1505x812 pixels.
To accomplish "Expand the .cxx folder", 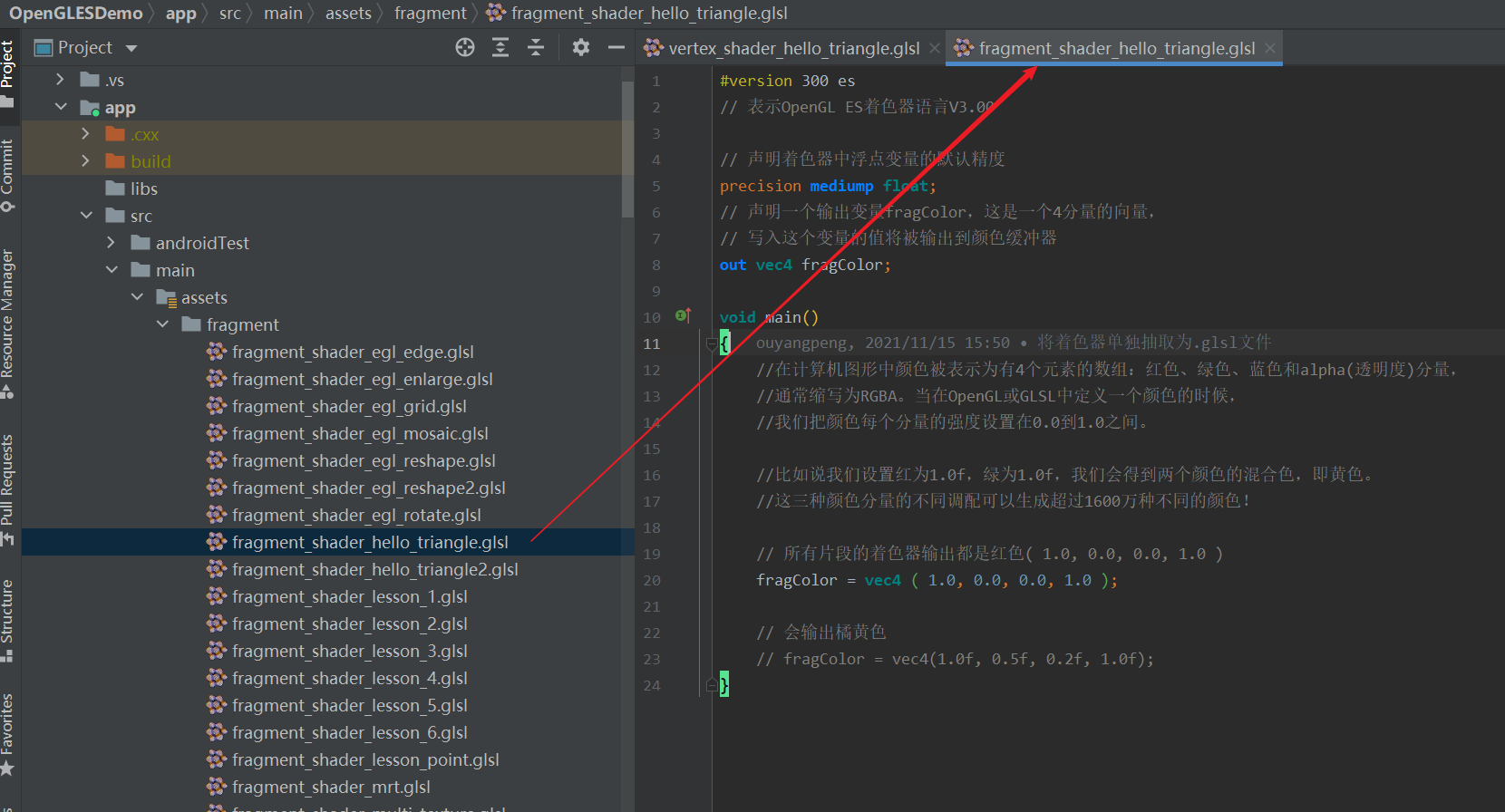I will (x=86, y=134).
